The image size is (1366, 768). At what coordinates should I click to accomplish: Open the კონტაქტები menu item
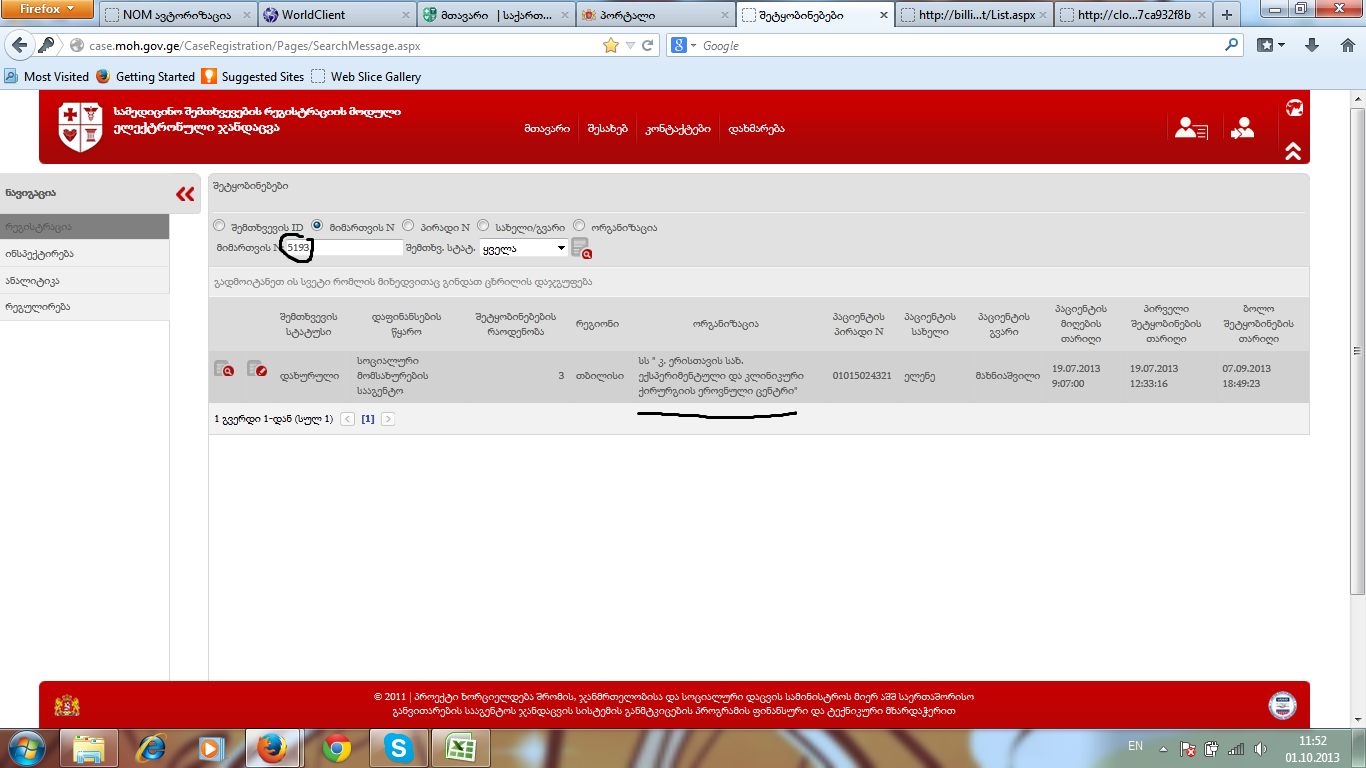(678, 129)
